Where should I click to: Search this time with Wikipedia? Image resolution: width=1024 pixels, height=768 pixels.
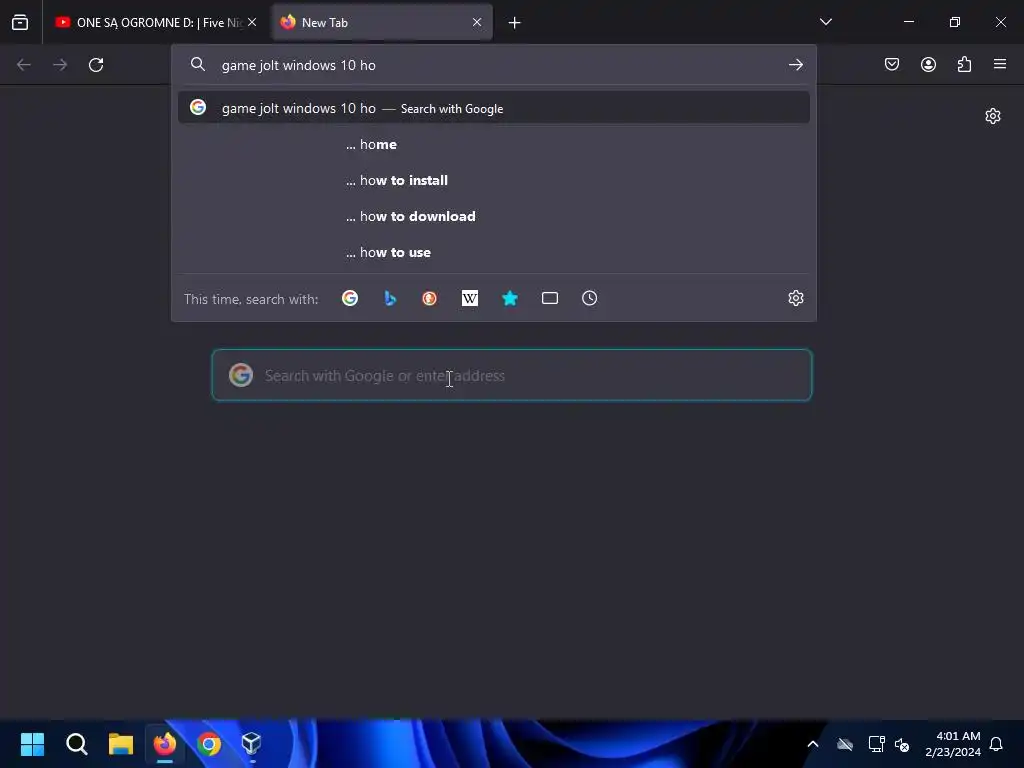[x=470, y=298]
